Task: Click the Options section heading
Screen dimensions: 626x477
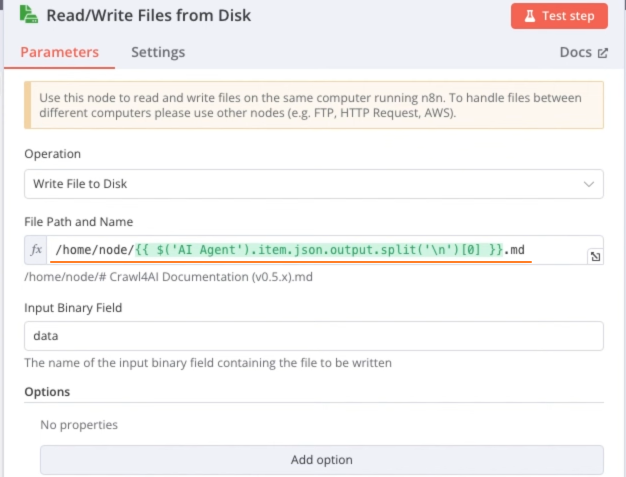Action: (x=47, y=392)
